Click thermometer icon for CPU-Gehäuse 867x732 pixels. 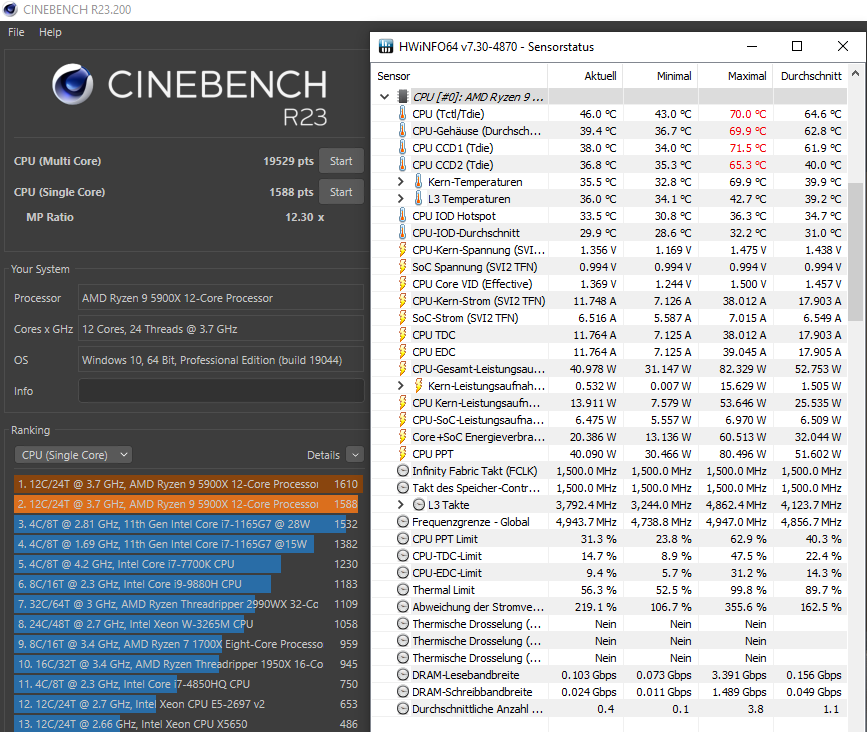(x=403, y=131)
